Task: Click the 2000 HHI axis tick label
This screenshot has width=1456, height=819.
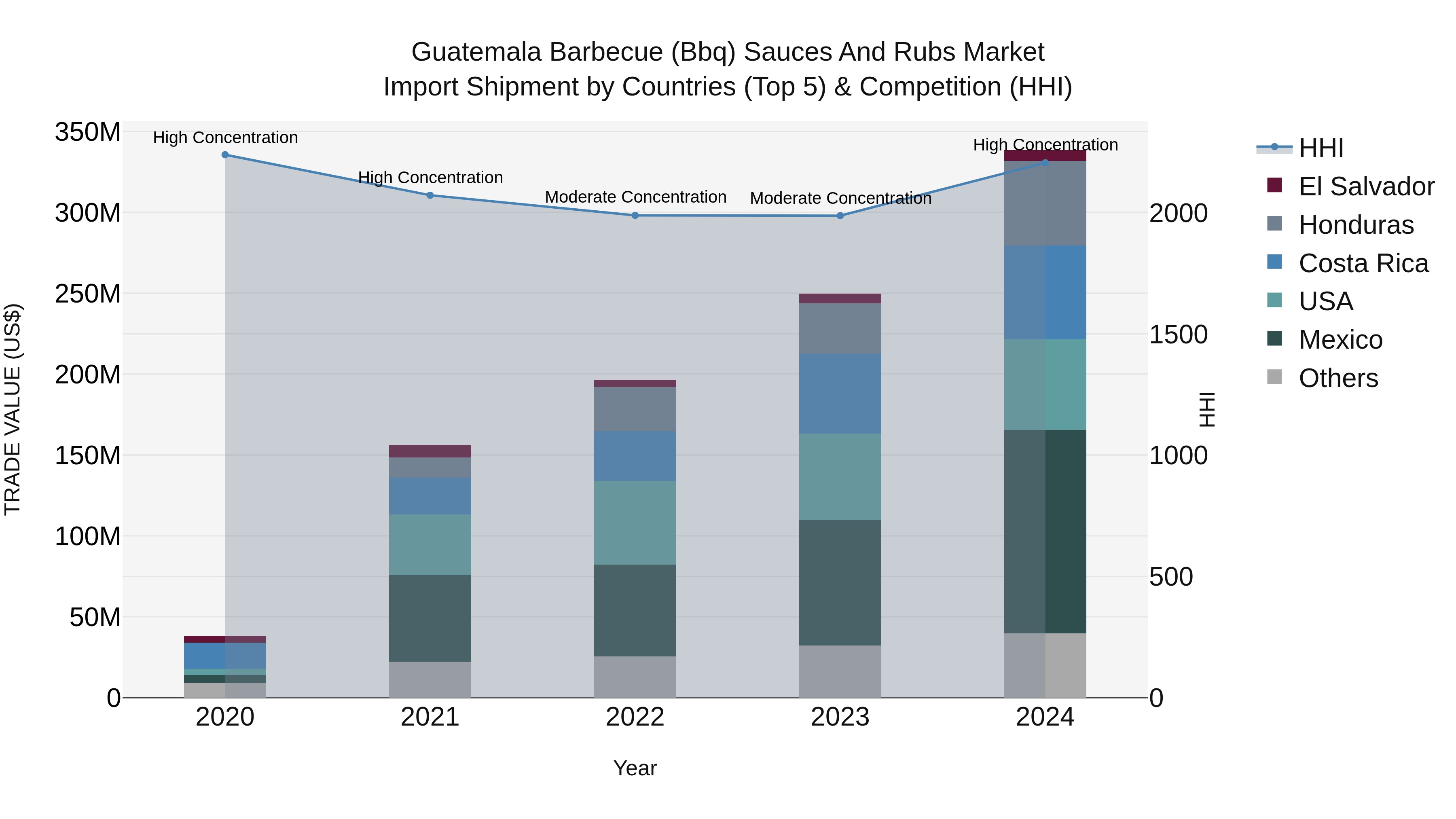Action: pos(1179,213)
